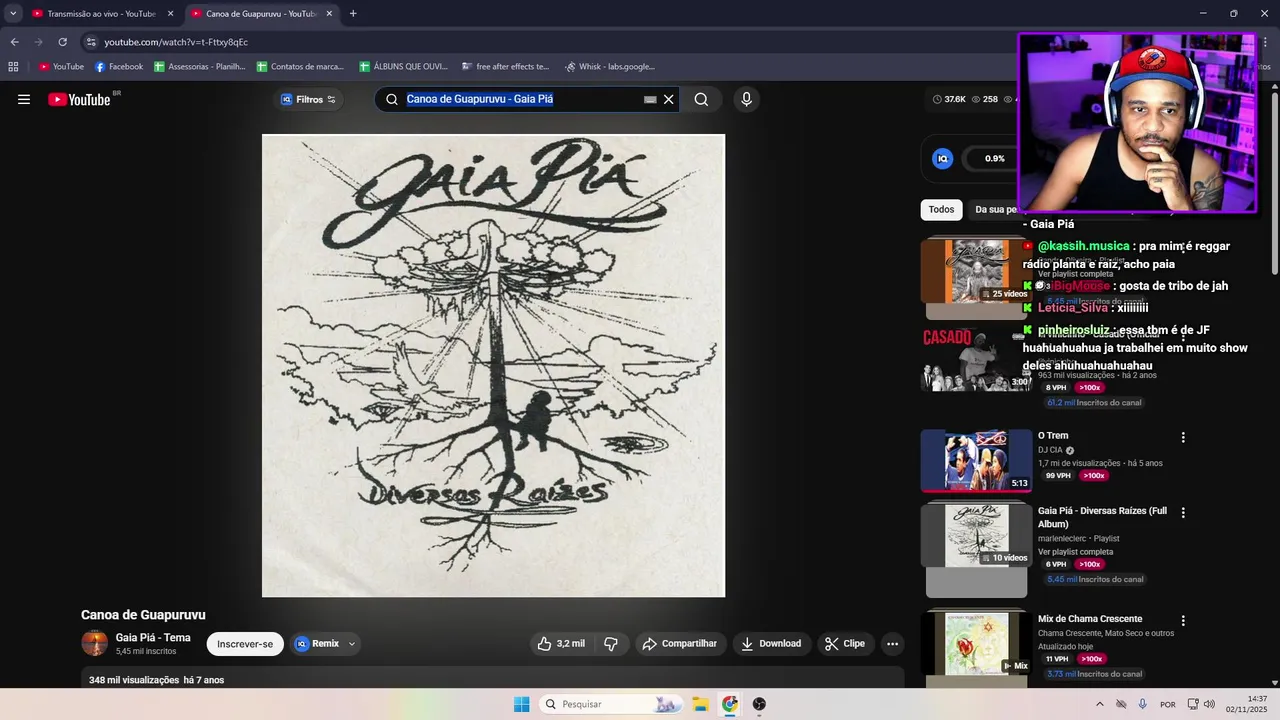Viewport: 1280px width, 720px height.
Task: Open the CASADO video thumbnail
Action: tap(976, 360)
